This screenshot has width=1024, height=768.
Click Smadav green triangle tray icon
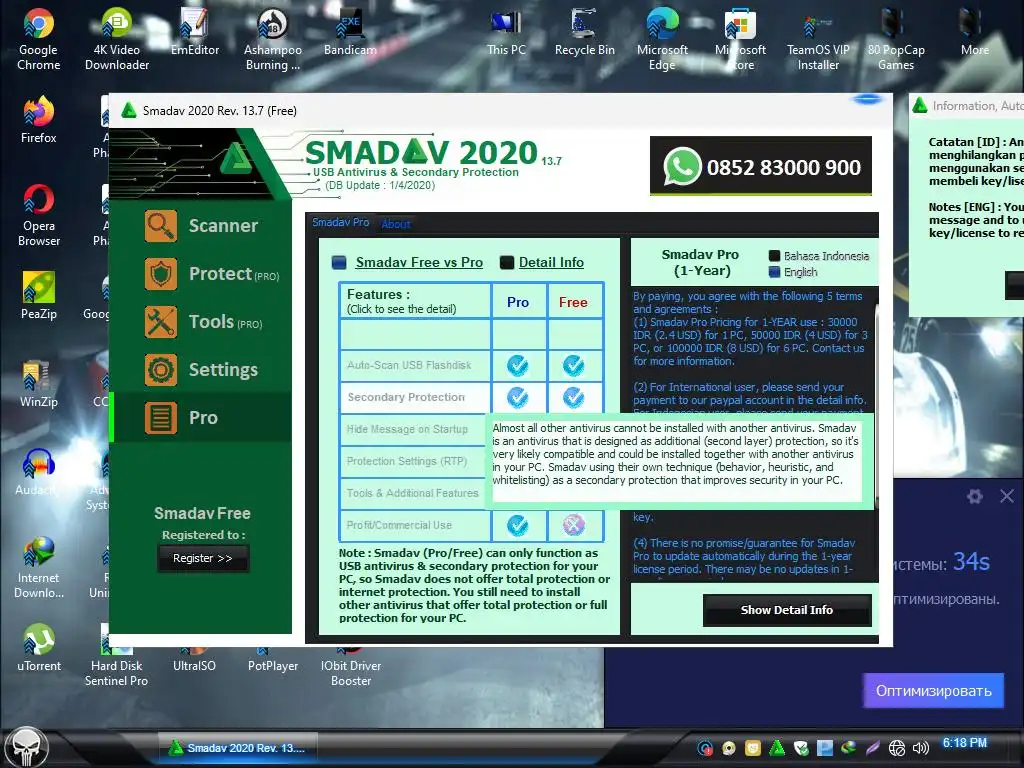pos(777,748)
